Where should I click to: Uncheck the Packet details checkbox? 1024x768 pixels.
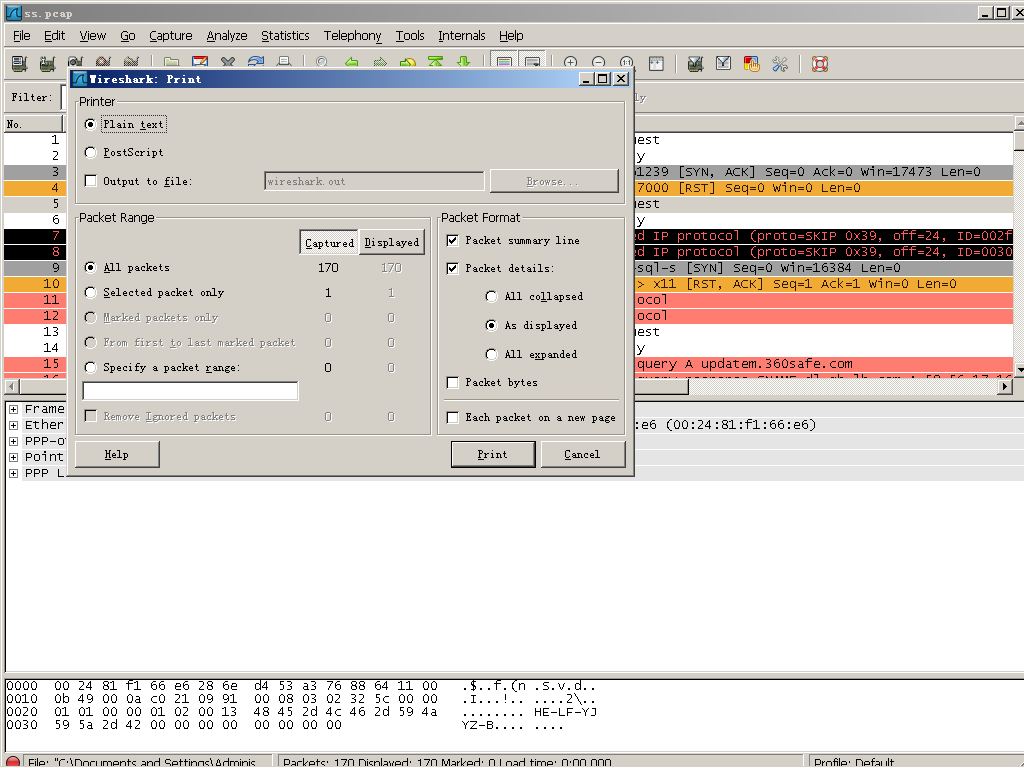[x=452, y=268]
